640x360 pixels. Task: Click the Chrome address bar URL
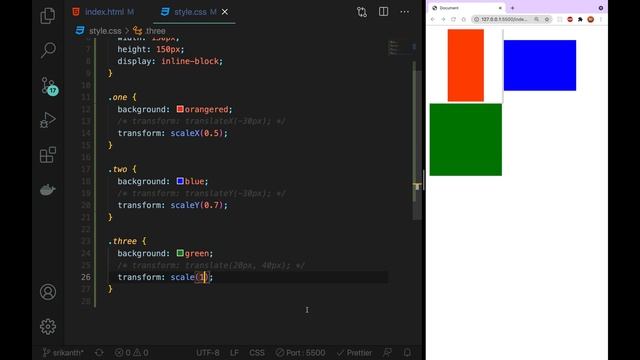pos(504,19)
